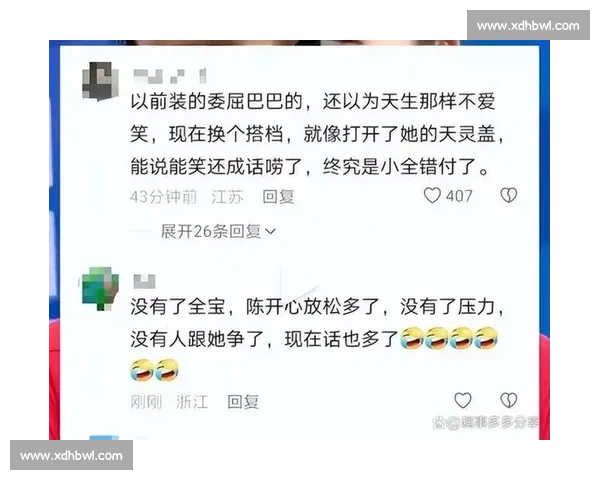This screenshot has width=600, height=480.
Task: Reply to first comment via 回复
Action: pos(278,197)
